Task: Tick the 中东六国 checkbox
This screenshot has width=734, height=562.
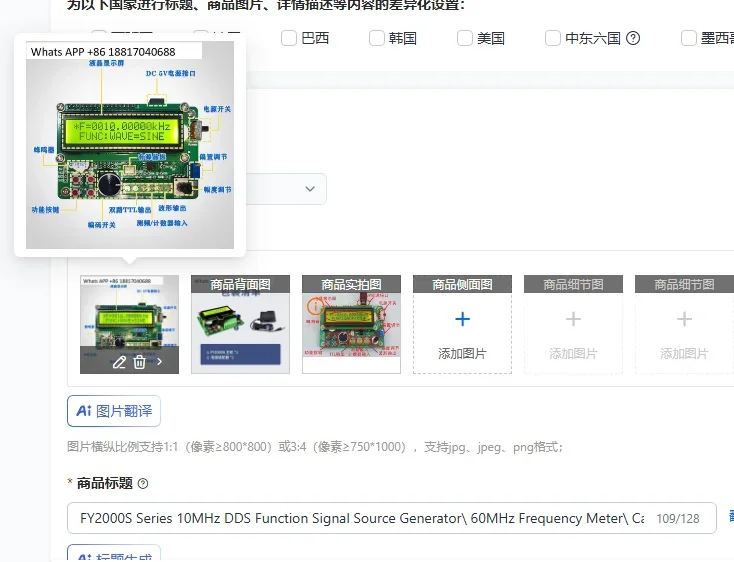Action: click(x=553, y=38)
